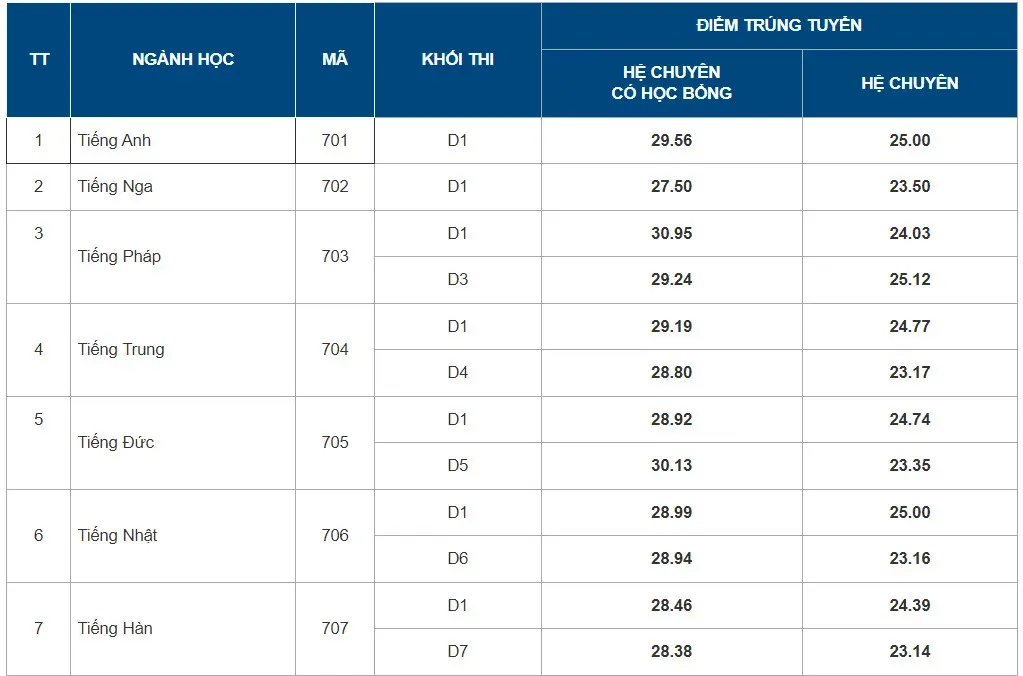The width and height of the screenshot is (1023, 676).
Task: Select score 30.95 for Tiếng Pháp D1
Action: tap(671, 233)
